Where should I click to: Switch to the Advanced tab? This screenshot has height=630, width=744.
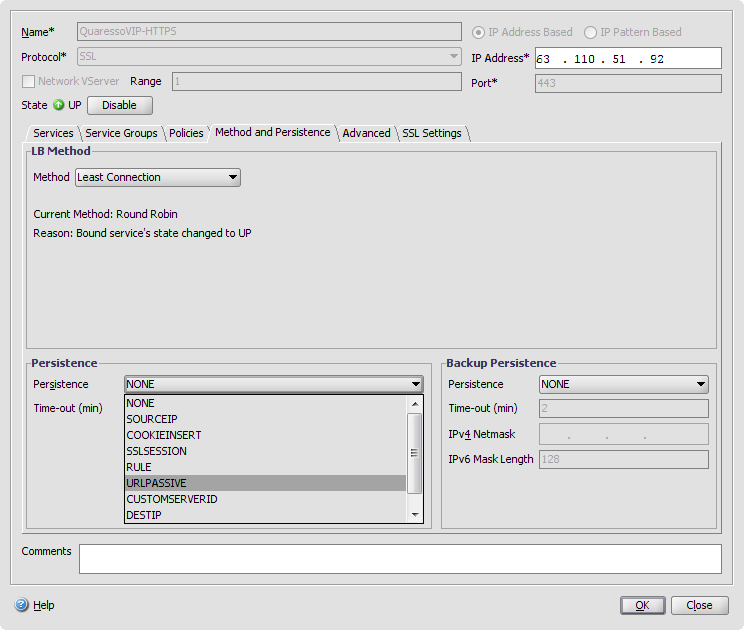(x=366, y=133)
